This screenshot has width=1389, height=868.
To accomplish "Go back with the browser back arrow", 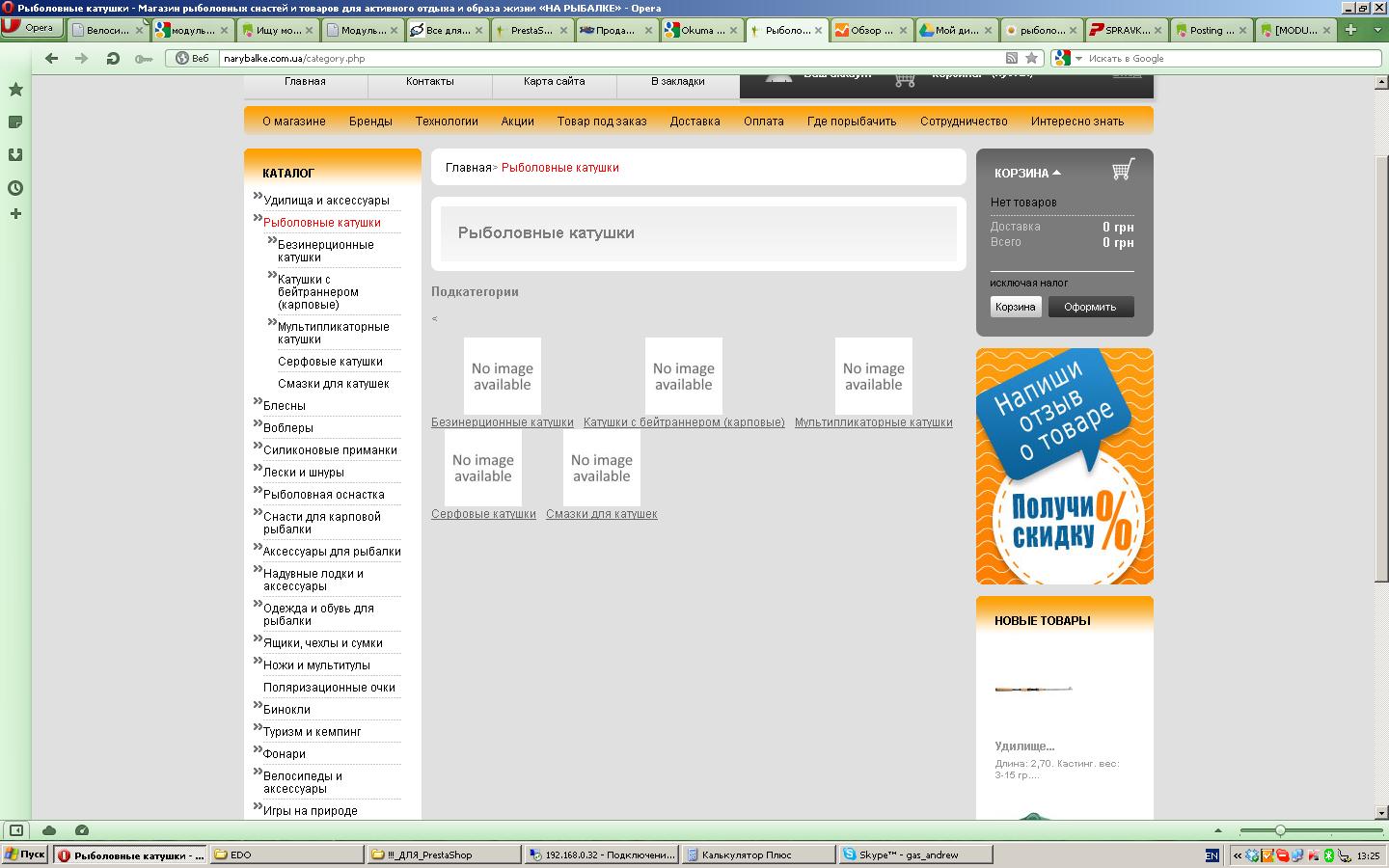I will click(52, 58).
